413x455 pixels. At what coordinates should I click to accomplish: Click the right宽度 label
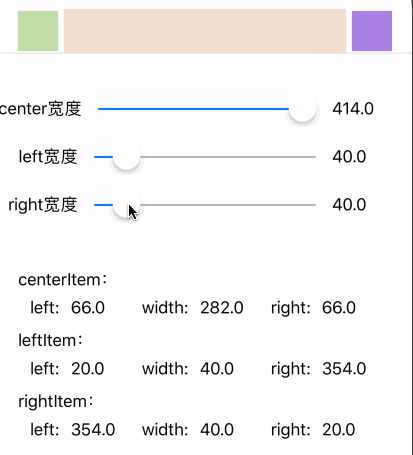pos(43,205)
